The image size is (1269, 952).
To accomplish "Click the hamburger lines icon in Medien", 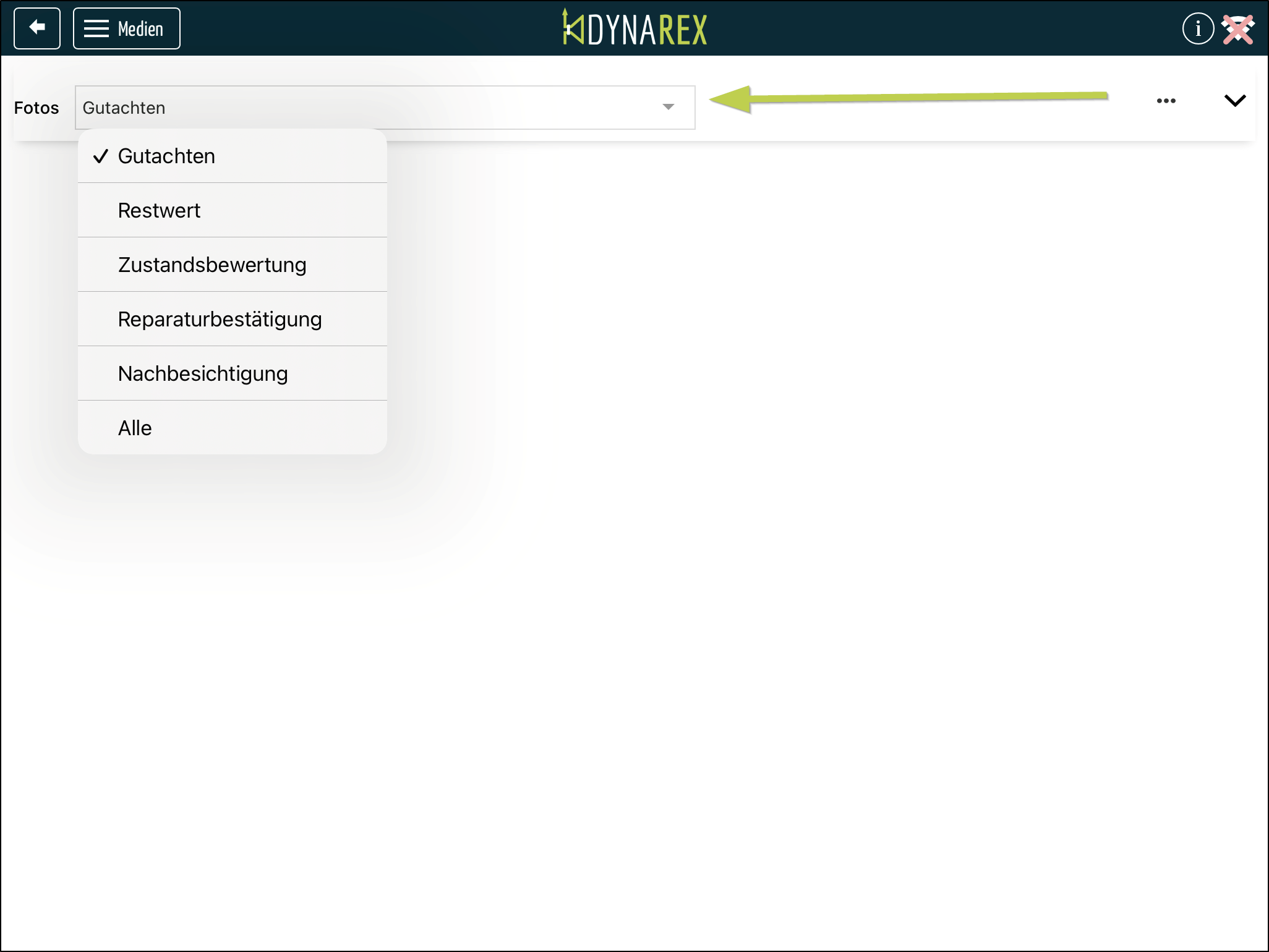I will point(96,28).
